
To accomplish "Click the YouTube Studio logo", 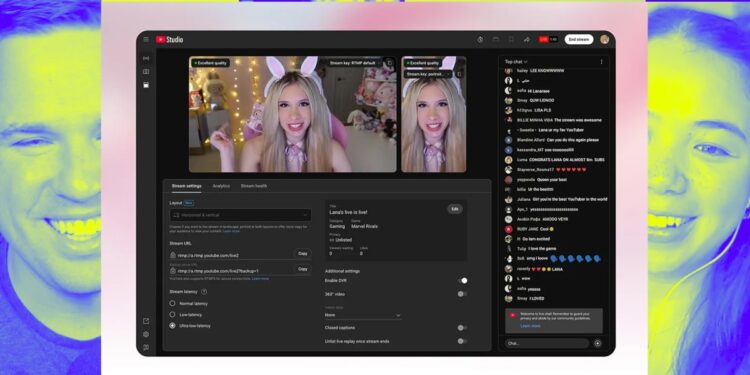I will (x=170, y=40).
